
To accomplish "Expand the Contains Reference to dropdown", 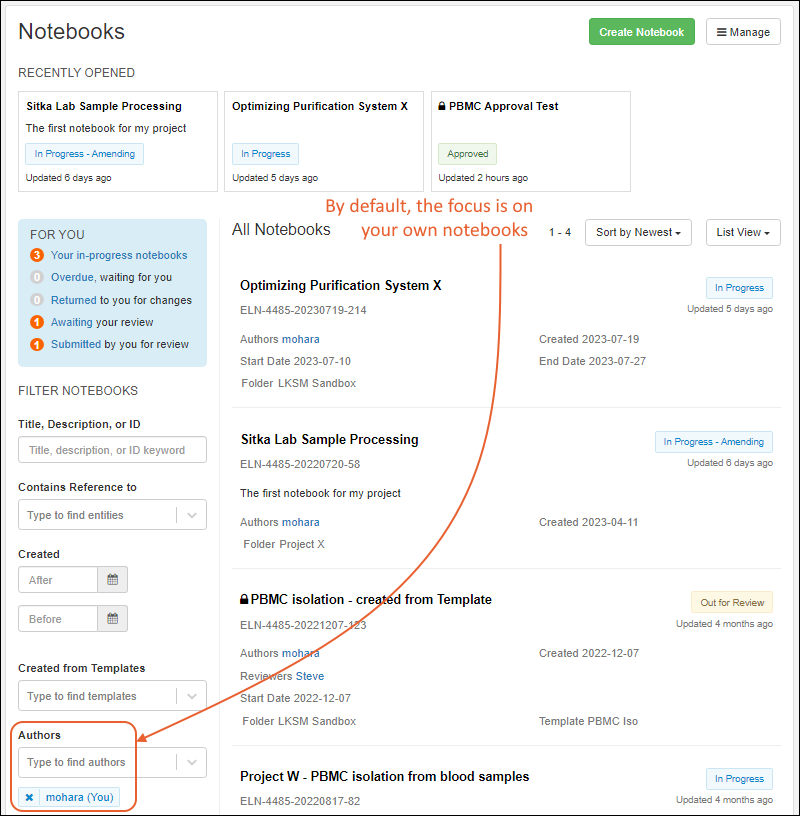I will point(192,515).
